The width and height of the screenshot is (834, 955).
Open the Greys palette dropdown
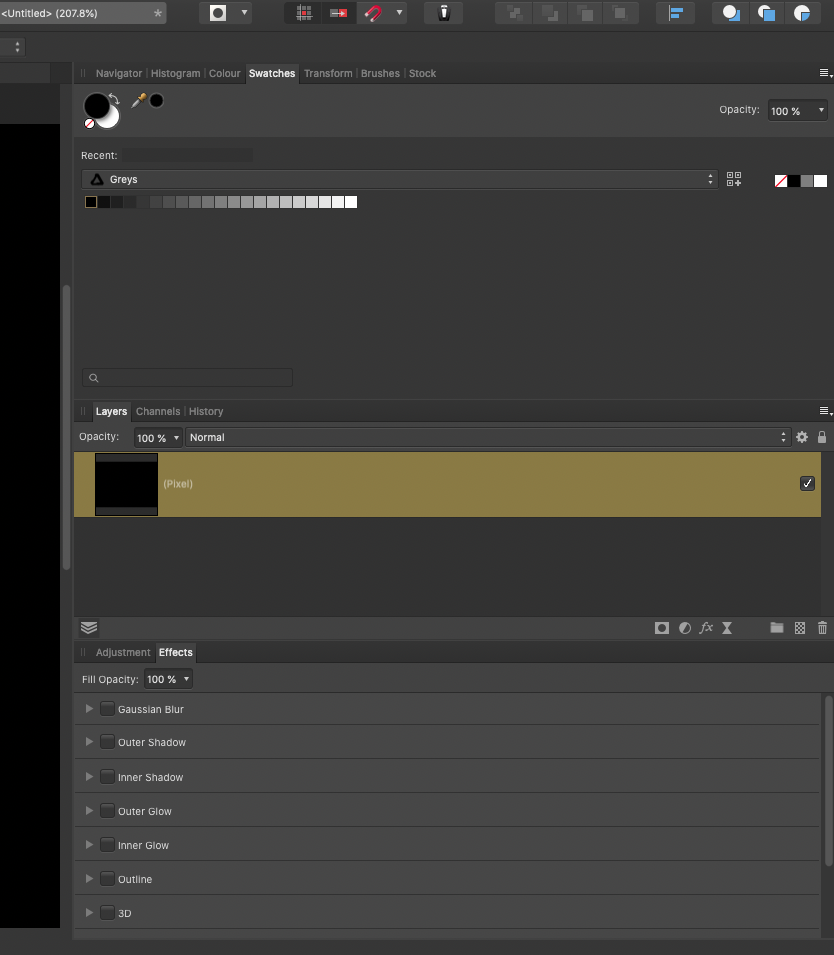(x=399, y=179)
